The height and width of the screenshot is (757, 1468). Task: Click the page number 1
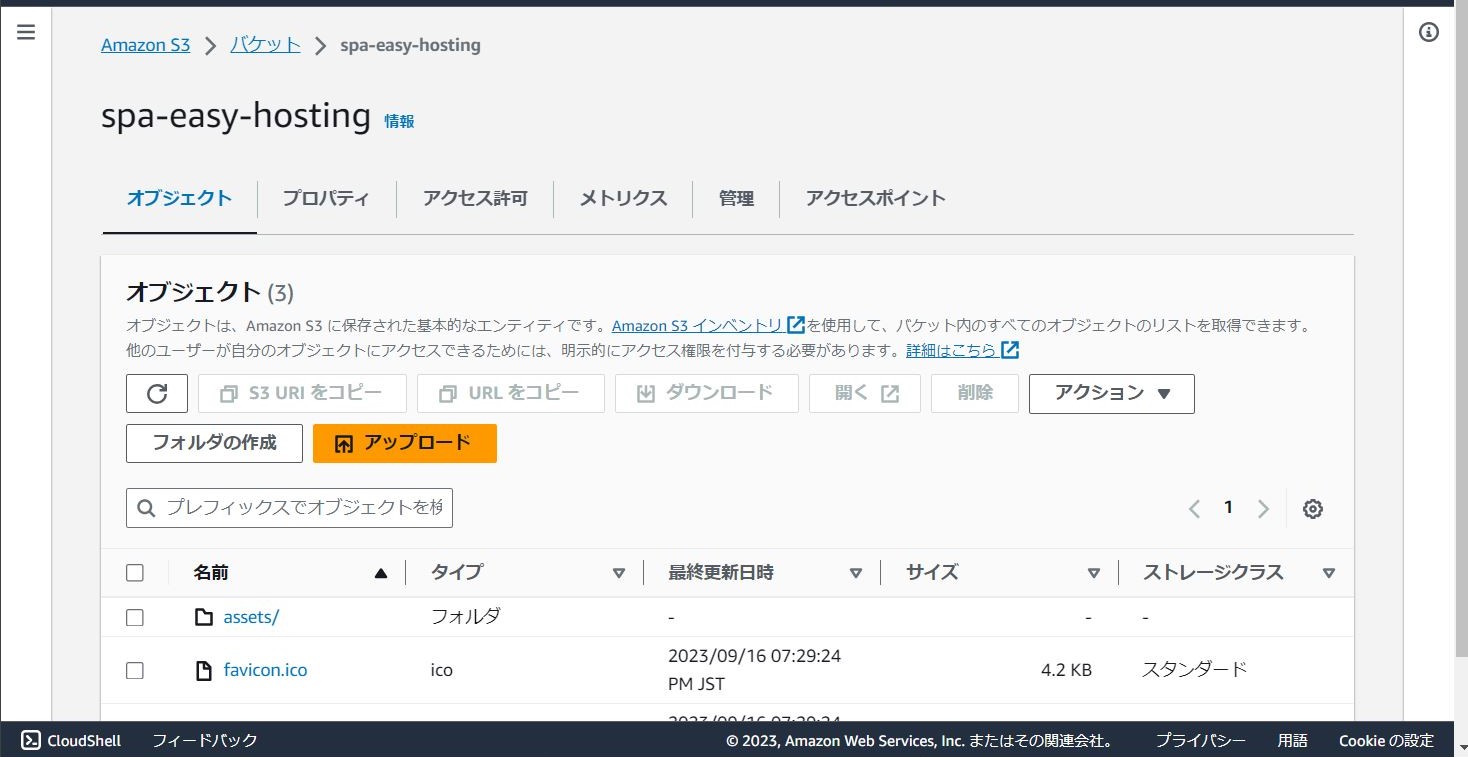(1228, 507)
